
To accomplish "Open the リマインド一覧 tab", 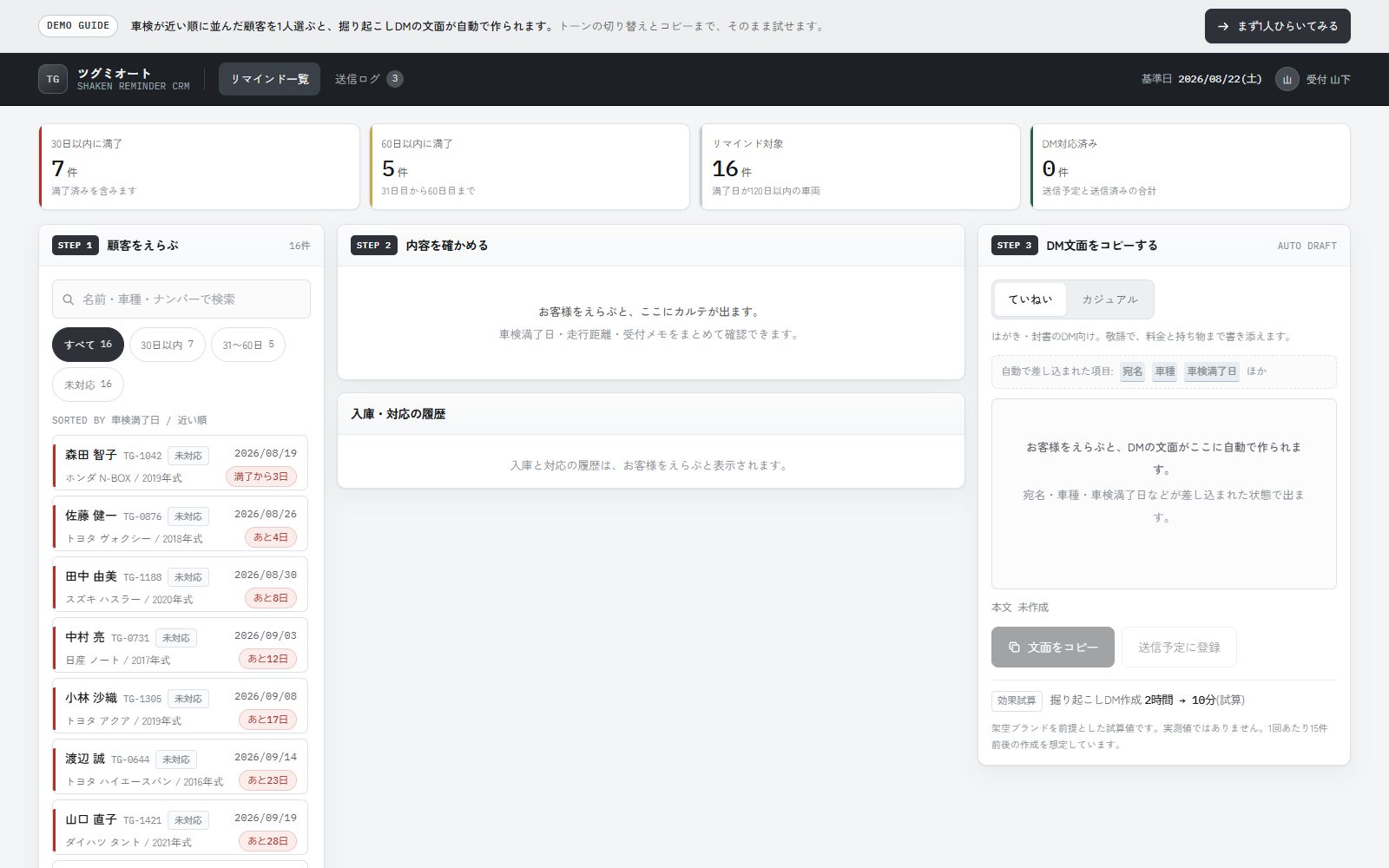I will click(269, 79).
